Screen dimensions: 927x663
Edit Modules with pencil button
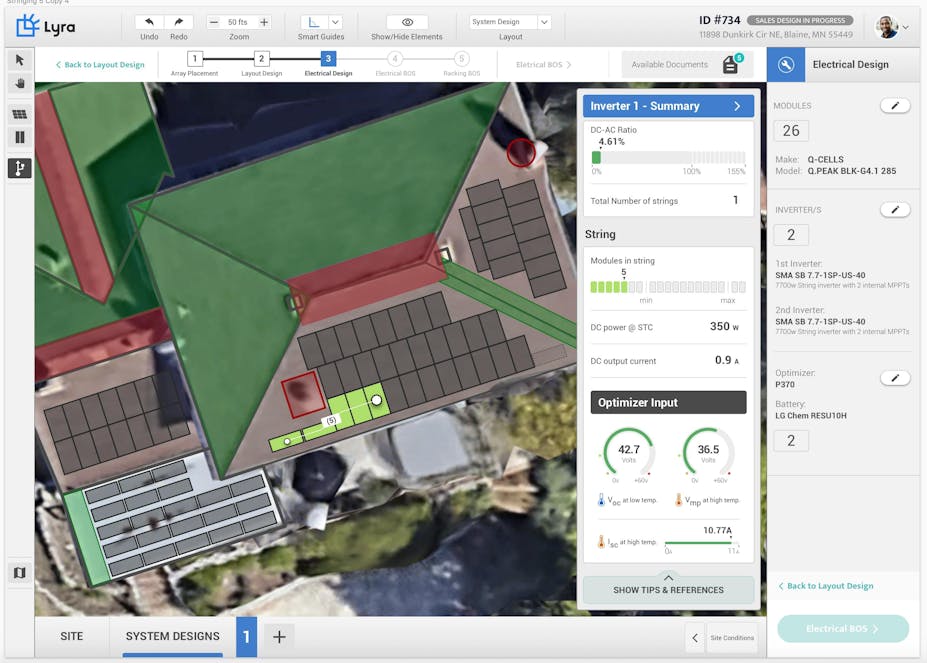coord(895,105)
